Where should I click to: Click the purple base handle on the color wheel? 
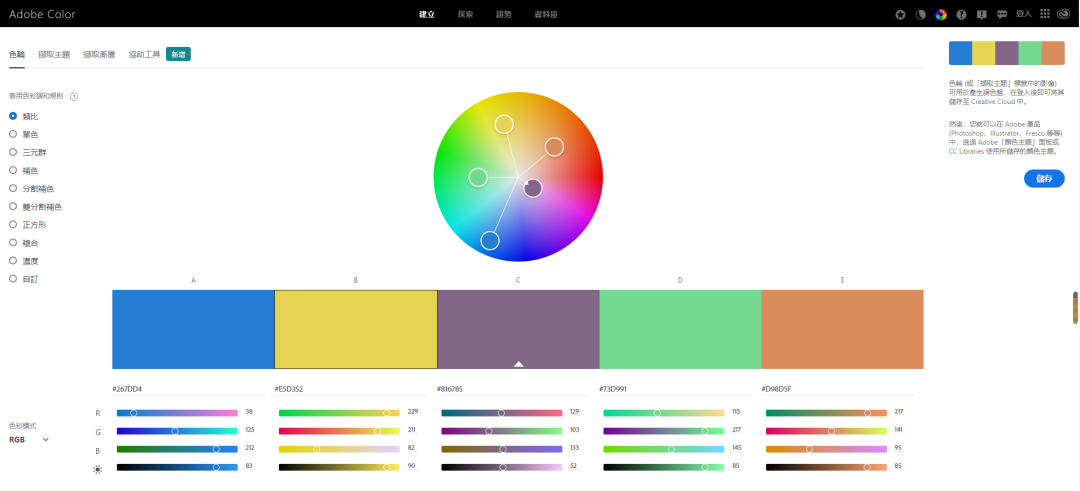(x=532, y=188)
